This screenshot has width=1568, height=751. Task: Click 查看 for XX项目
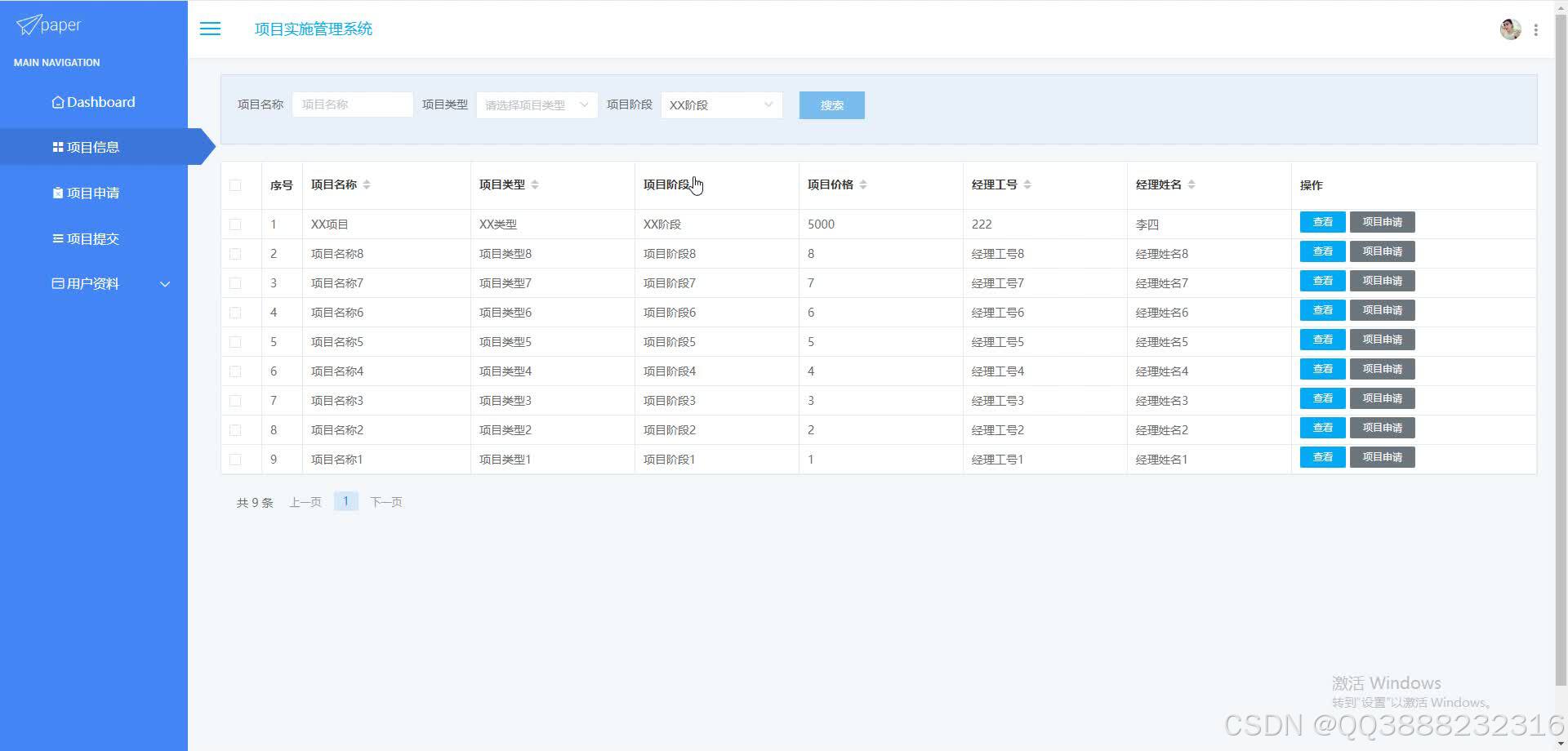click(x=1322, y=222)
